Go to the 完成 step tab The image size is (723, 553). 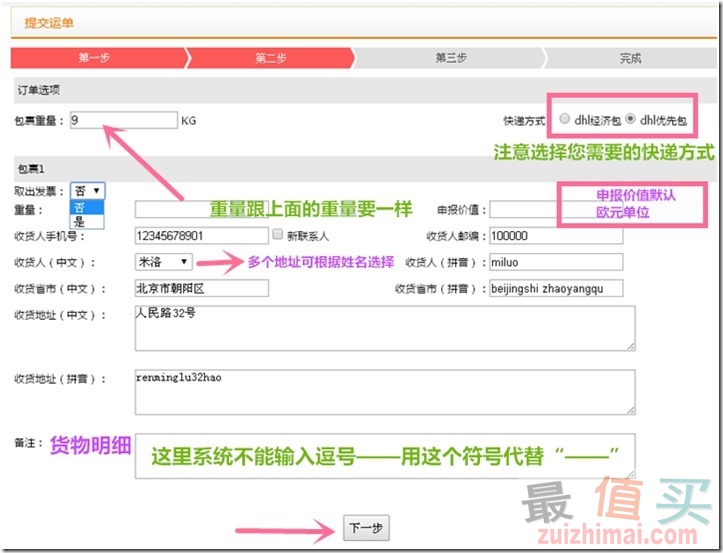631,58
